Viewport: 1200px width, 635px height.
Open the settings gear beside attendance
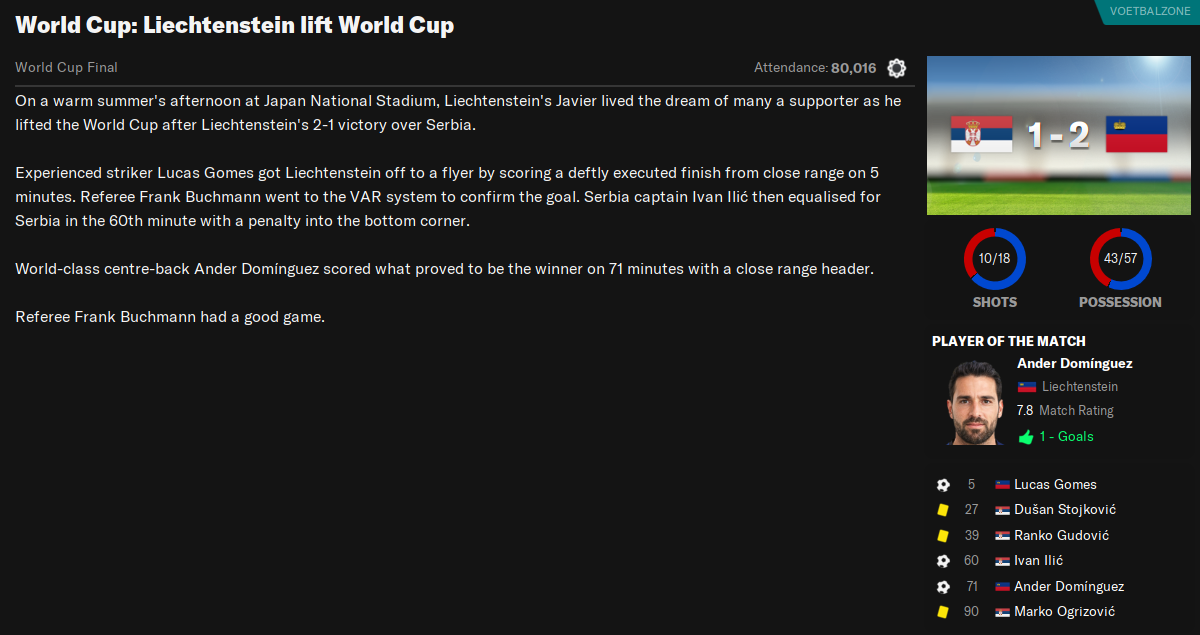[x=897, y=68]
